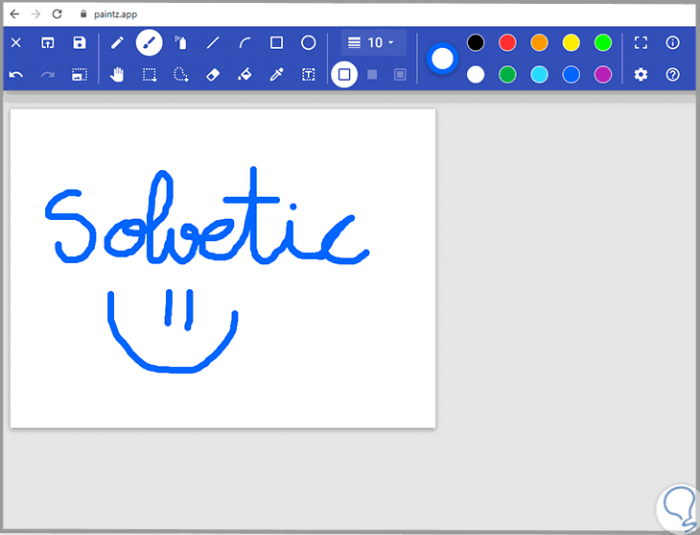
Task: Open the Help question mark
Action: pyautogui.click(x=673, y=75)
